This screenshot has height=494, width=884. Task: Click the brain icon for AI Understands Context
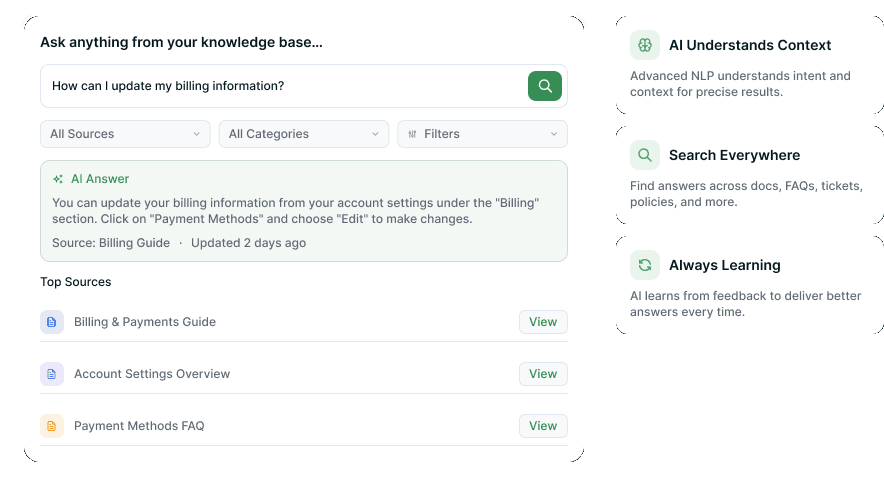645,45
